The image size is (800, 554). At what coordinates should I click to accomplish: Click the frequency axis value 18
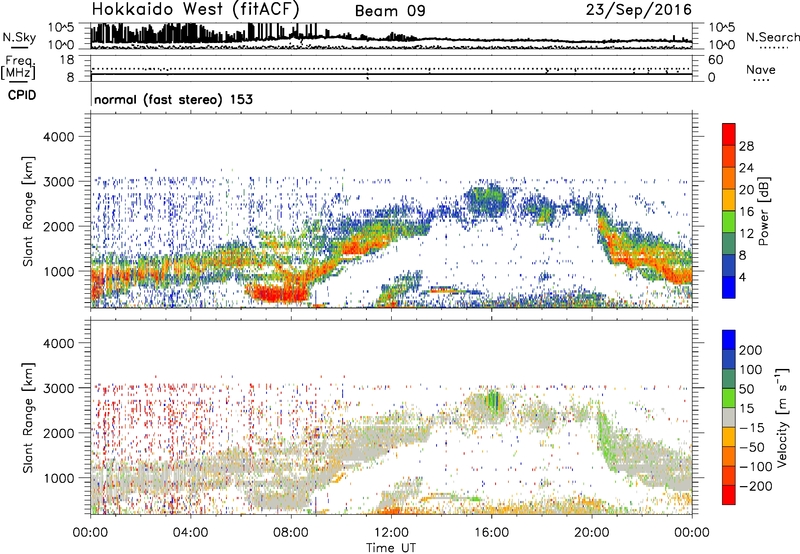67,60
